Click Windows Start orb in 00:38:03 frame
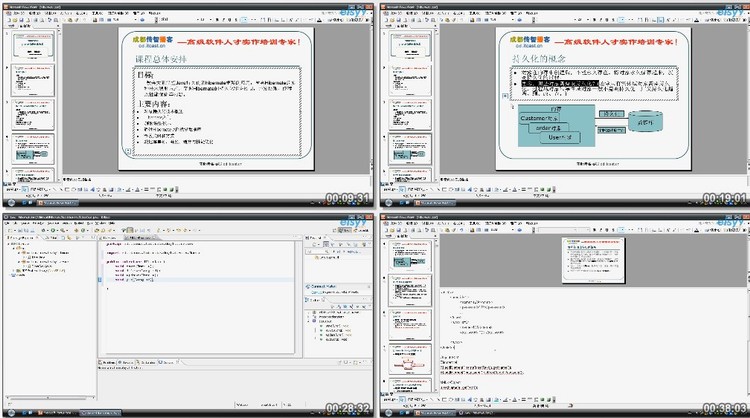Viewport: 750px width, 418px height. [388, 413]
